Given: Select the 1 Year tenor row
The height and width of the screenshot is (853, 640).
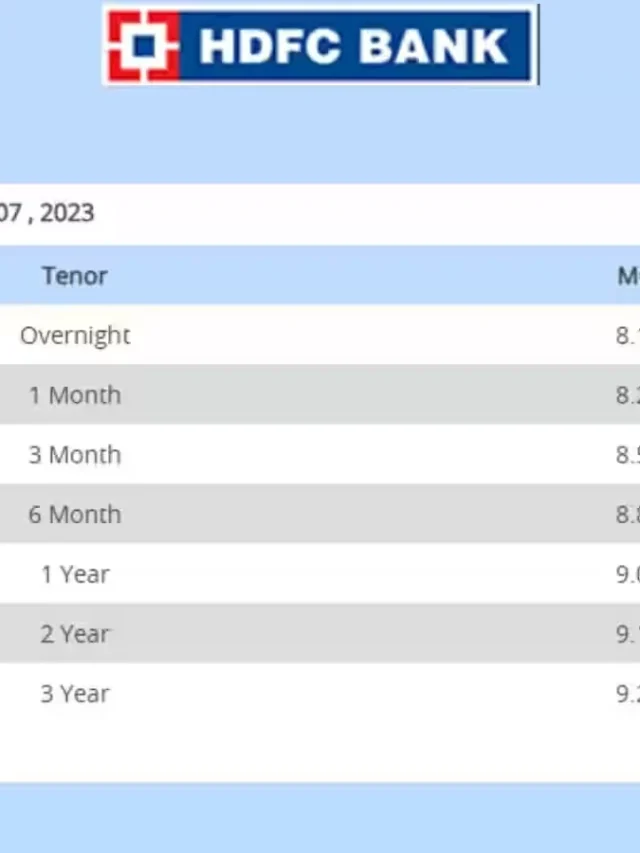Looking at the screenshot, I should point(320,573).
